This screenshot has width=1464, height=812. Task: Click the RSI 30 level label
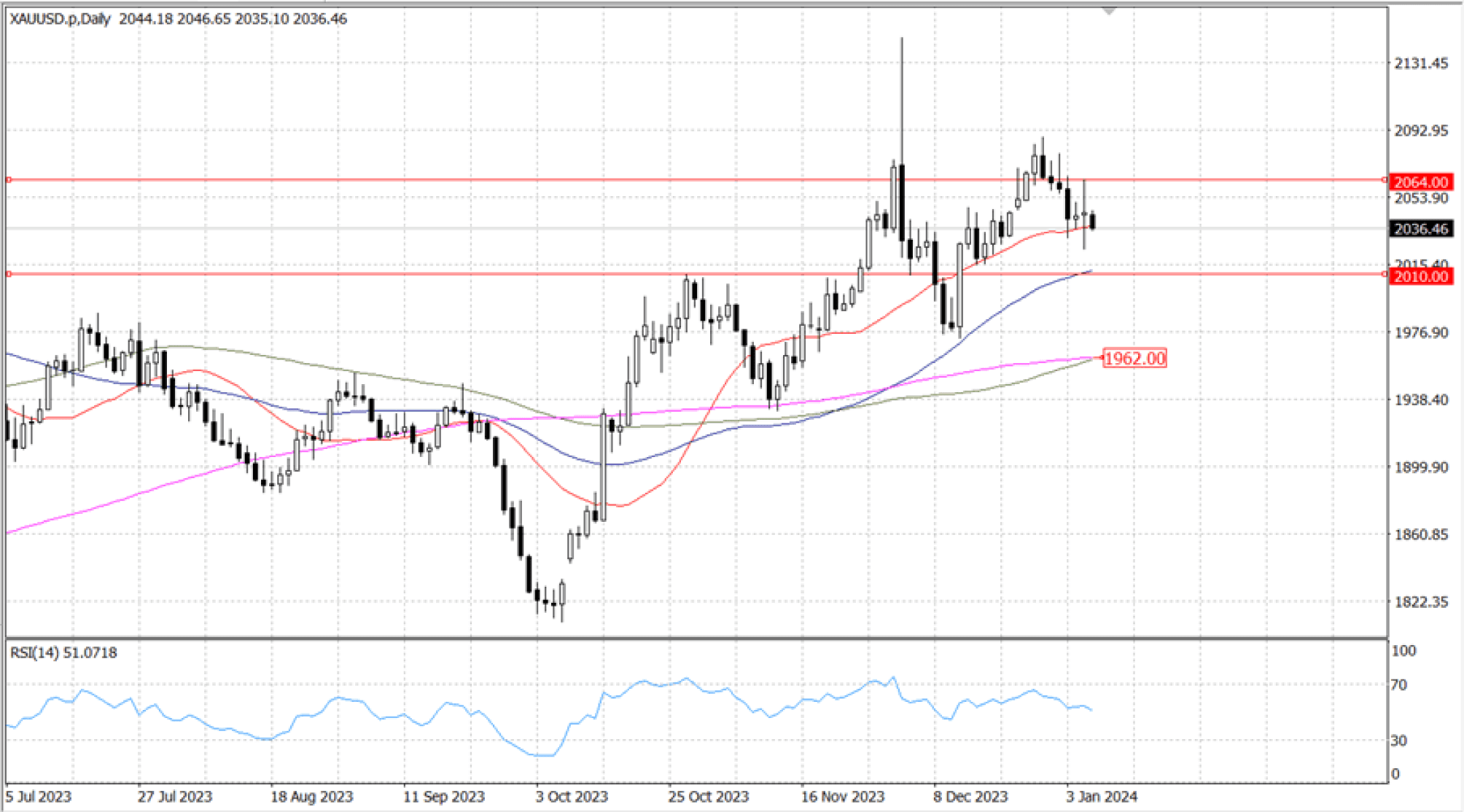(x=1398, y=741)
